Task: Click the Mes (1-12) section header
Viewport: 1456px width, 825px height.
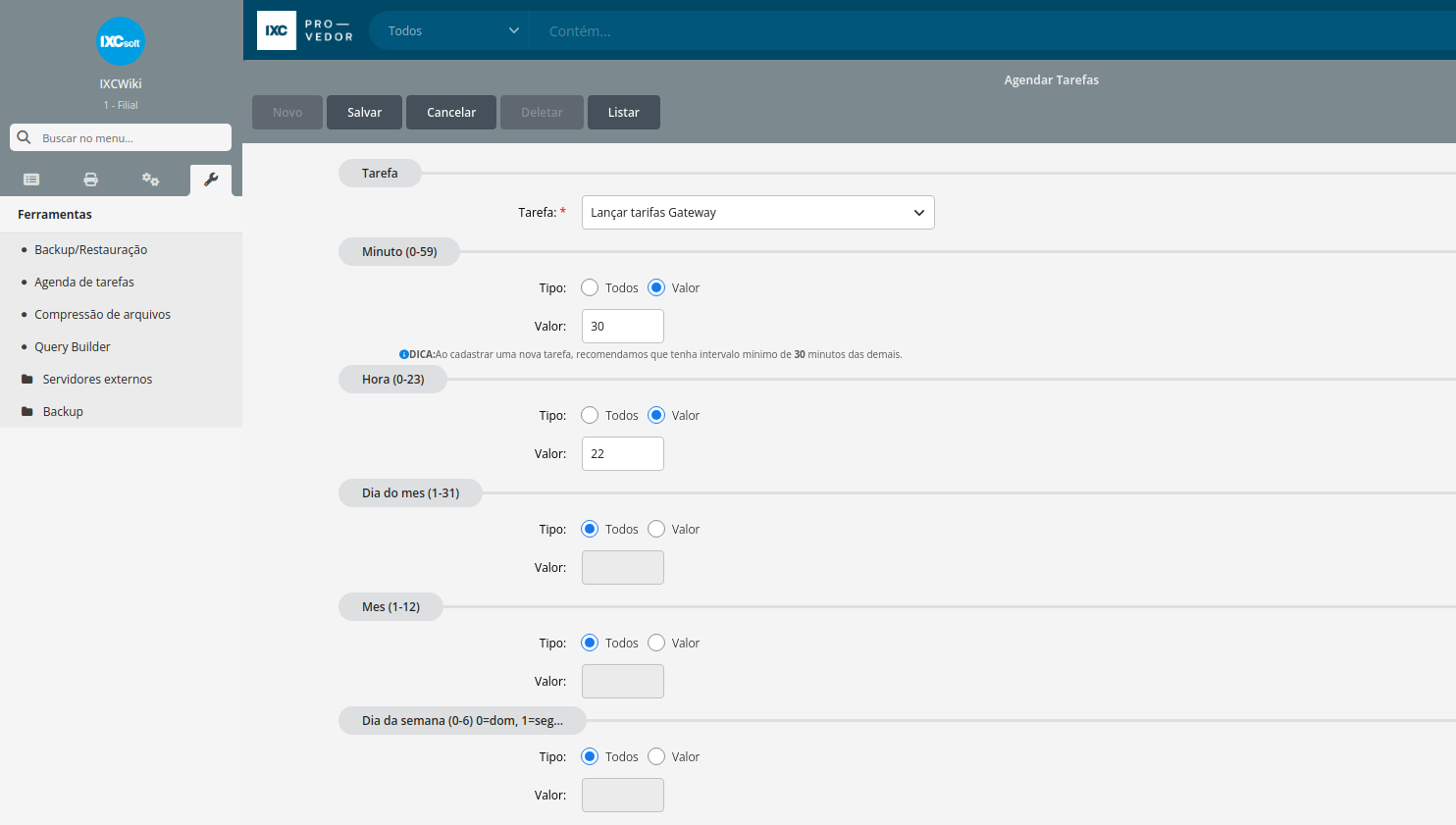Action: [x=390, y=606]
